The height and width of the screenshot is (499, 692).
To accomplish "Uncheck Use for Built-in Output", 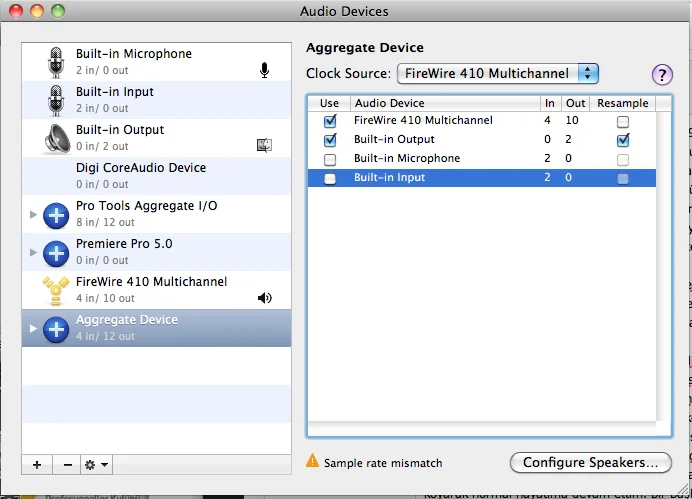I will point(330,140).
